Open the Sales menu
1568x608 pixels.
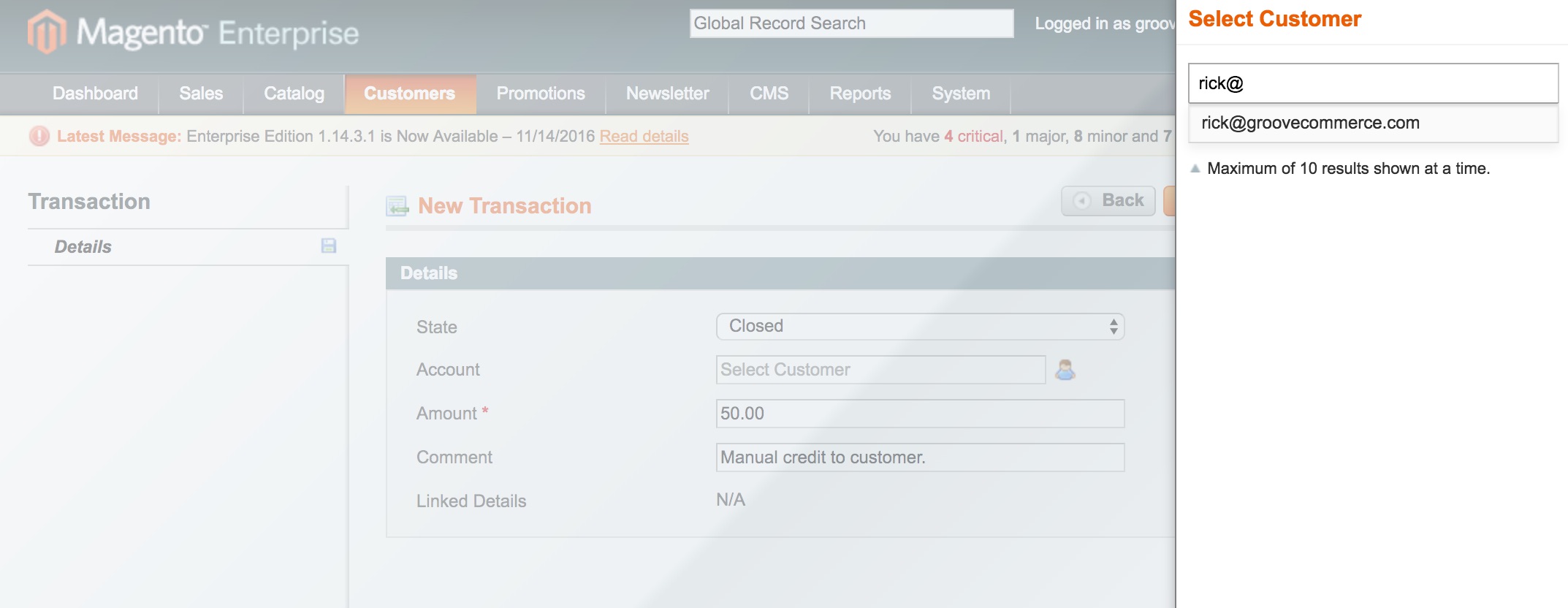(201, 94)
